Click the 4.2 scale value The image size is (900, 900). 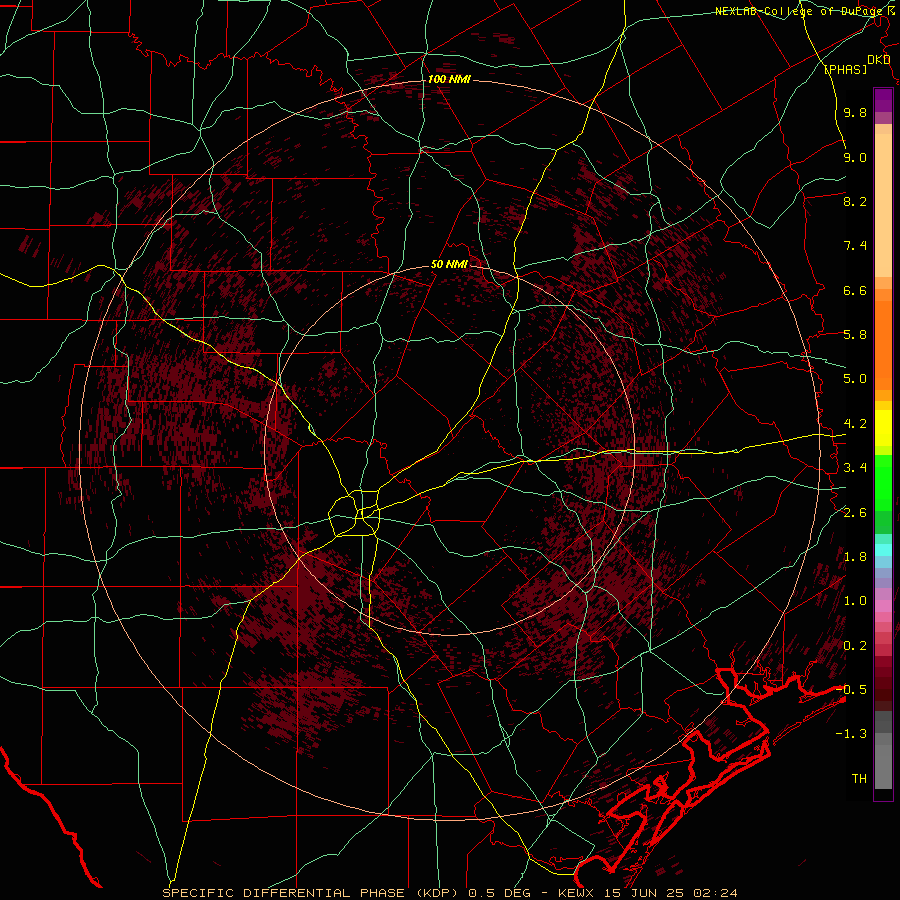855,424
